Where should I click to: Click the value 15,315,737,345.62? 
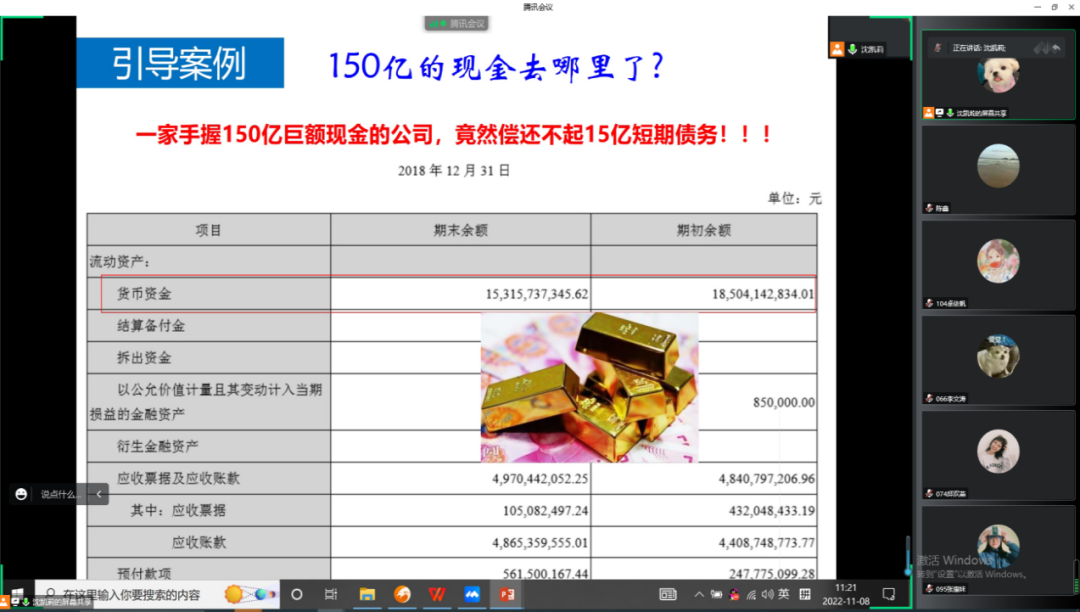pyautogui.click(x=537, y=294)
